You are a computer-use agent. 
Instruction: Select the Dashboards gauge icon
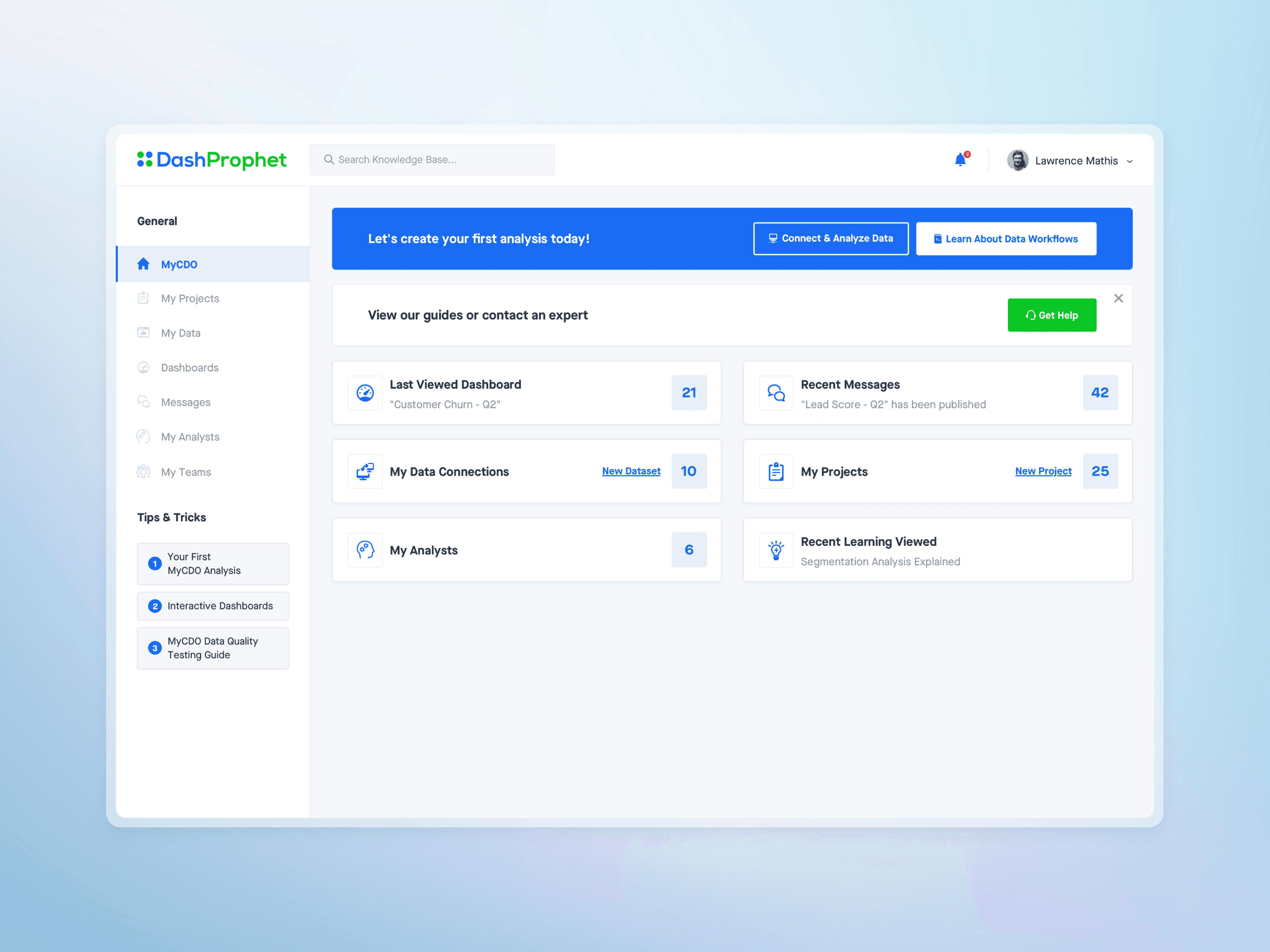[143, 367]
